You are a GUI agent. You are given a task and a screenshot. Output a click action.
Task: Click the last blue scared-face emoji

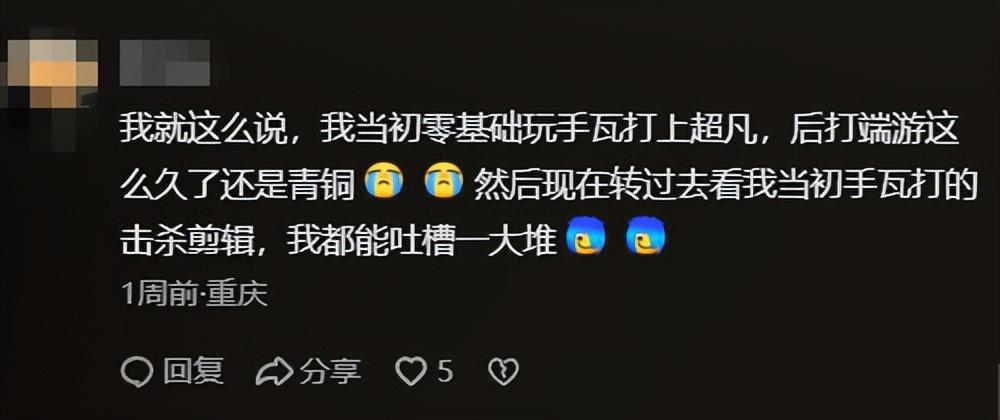click(x=645, y=239)
